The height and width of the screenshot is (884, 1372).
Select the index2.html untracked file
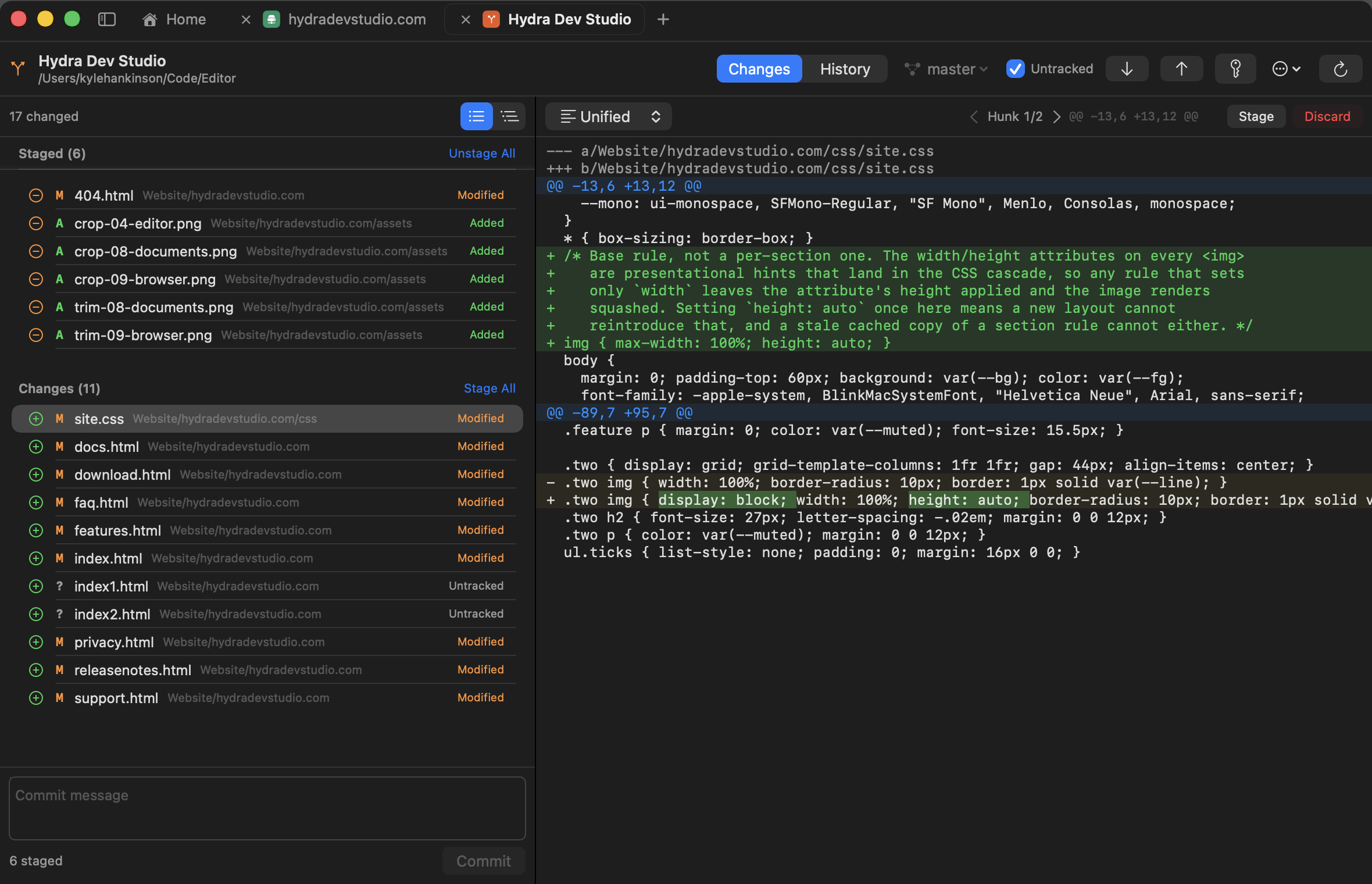pyautogui.click(x=267, y=614)
